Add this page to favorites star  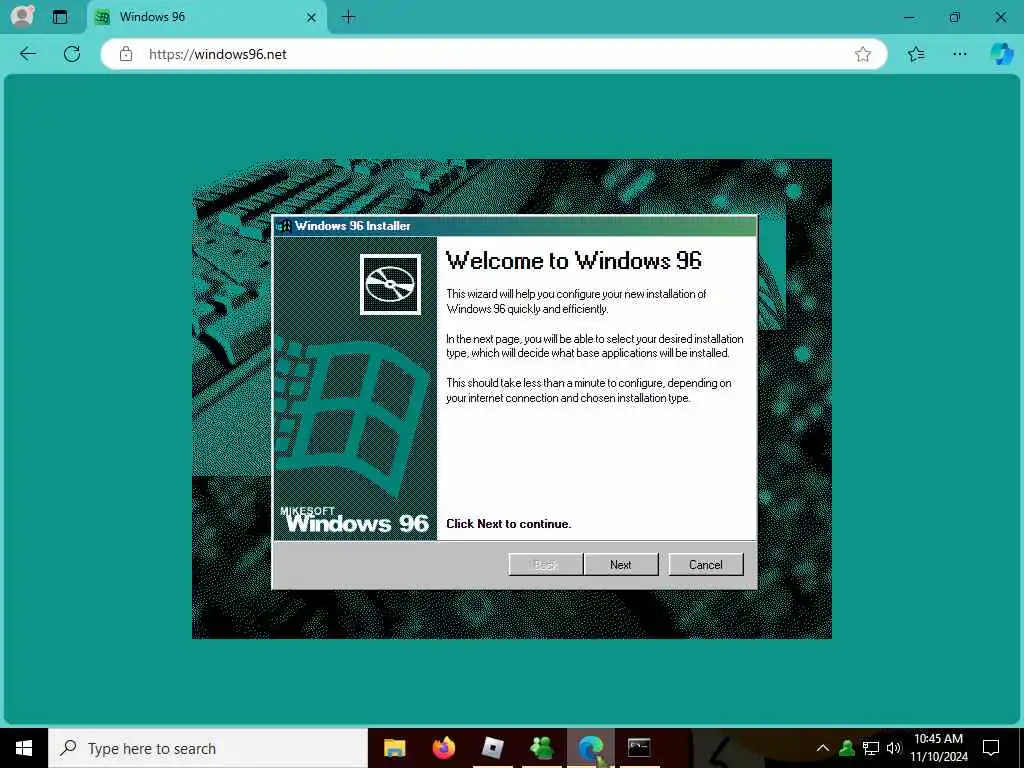(863, 54)
